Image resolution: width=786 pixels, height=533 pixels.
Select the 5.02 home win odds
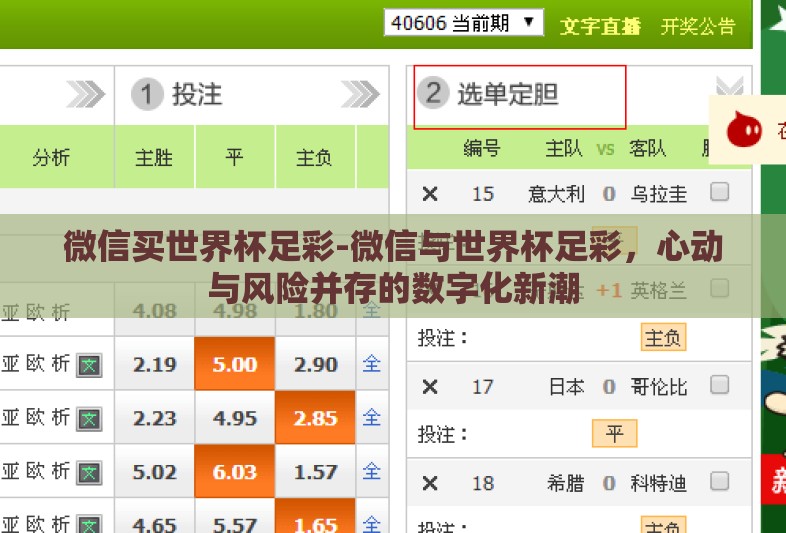(x=154, y=471)
